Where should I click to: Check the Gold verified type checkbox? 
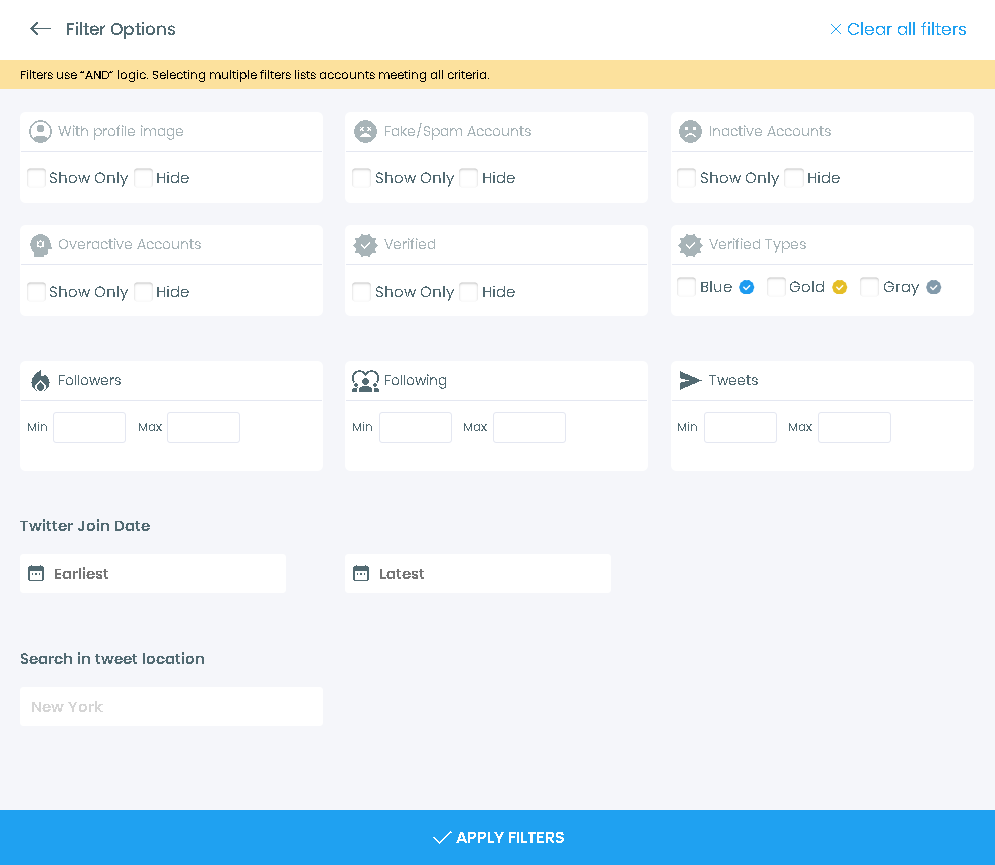(776, 287)
